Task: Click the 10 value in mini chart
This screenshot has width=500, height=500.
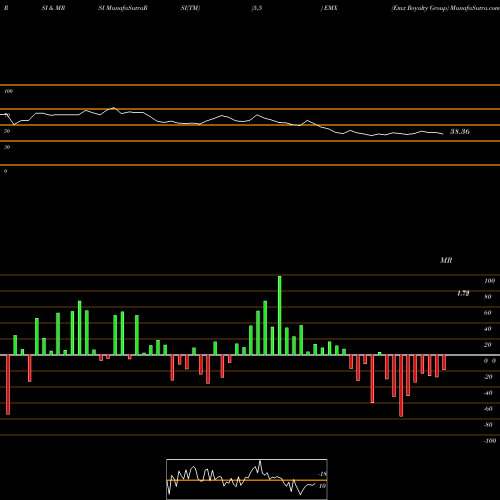Action: [322, 486]
